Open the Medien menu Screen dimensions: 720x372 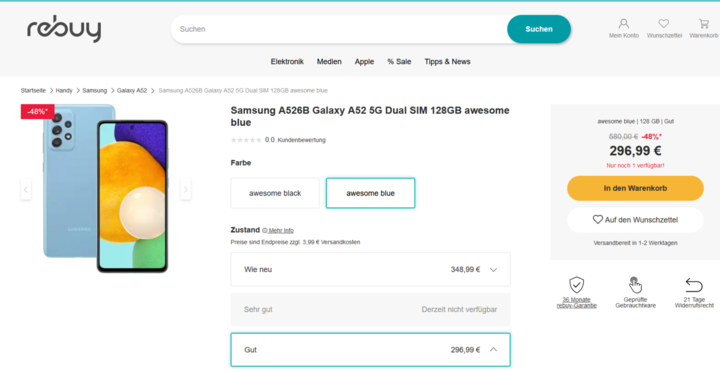point(329,62)
